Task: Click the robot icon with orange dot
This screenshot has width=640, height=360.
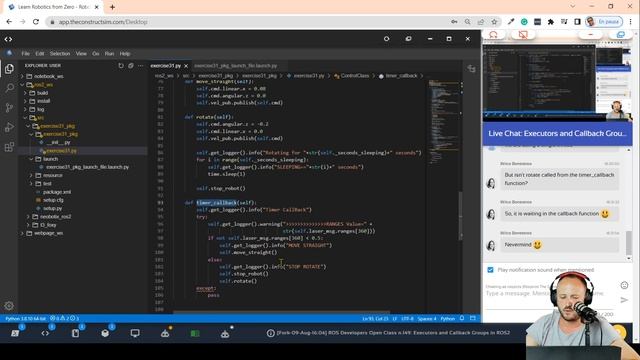Action: (165, 333)
